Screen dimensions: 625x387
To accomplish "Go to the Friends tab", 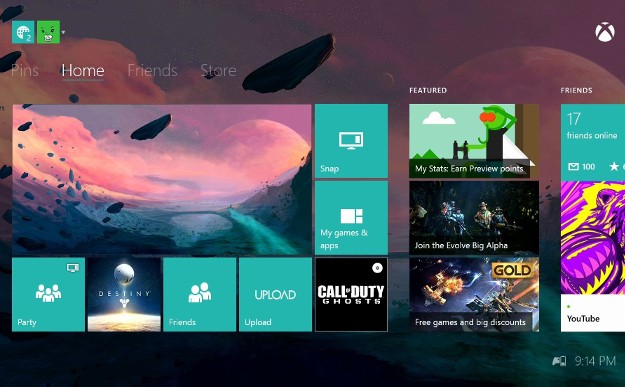I will click(152, 71).
